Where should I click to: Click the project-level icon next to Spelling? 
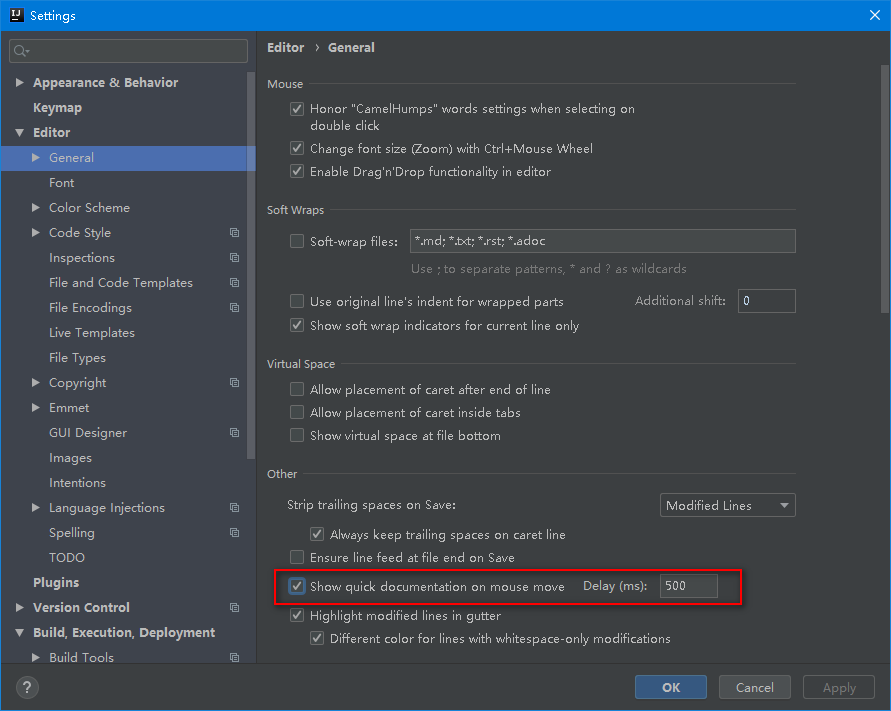tap(234, 533)
